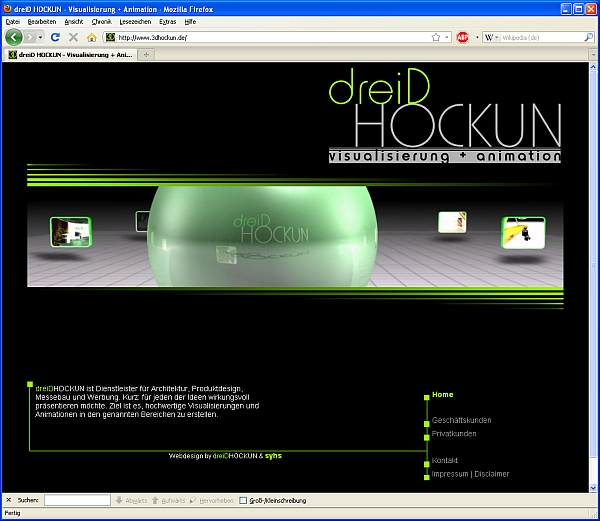Close the find bar with the X

(8, 500)
